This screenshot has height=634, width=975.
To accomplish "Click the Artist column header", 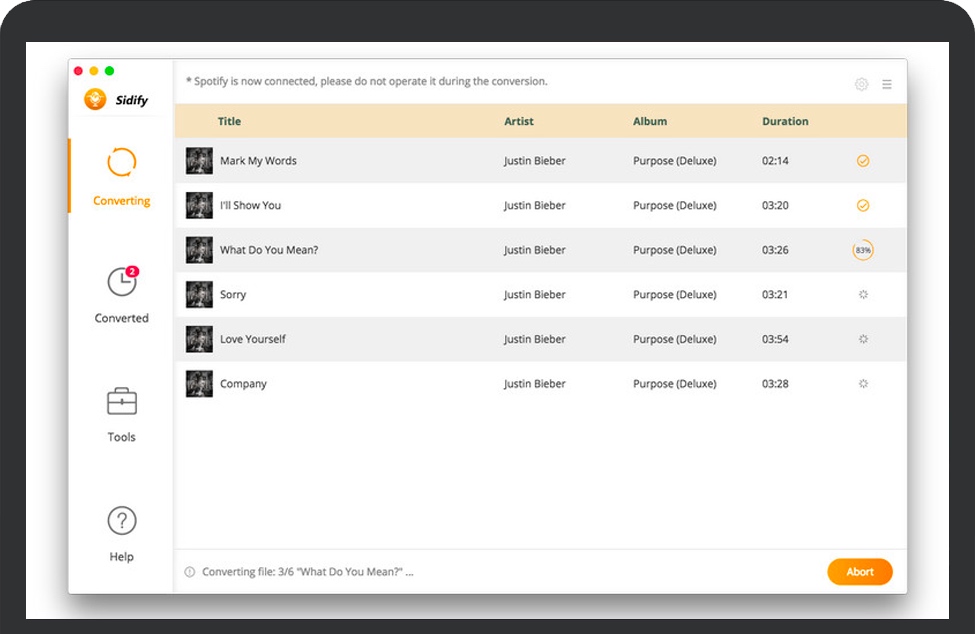I will coord(518,121).
